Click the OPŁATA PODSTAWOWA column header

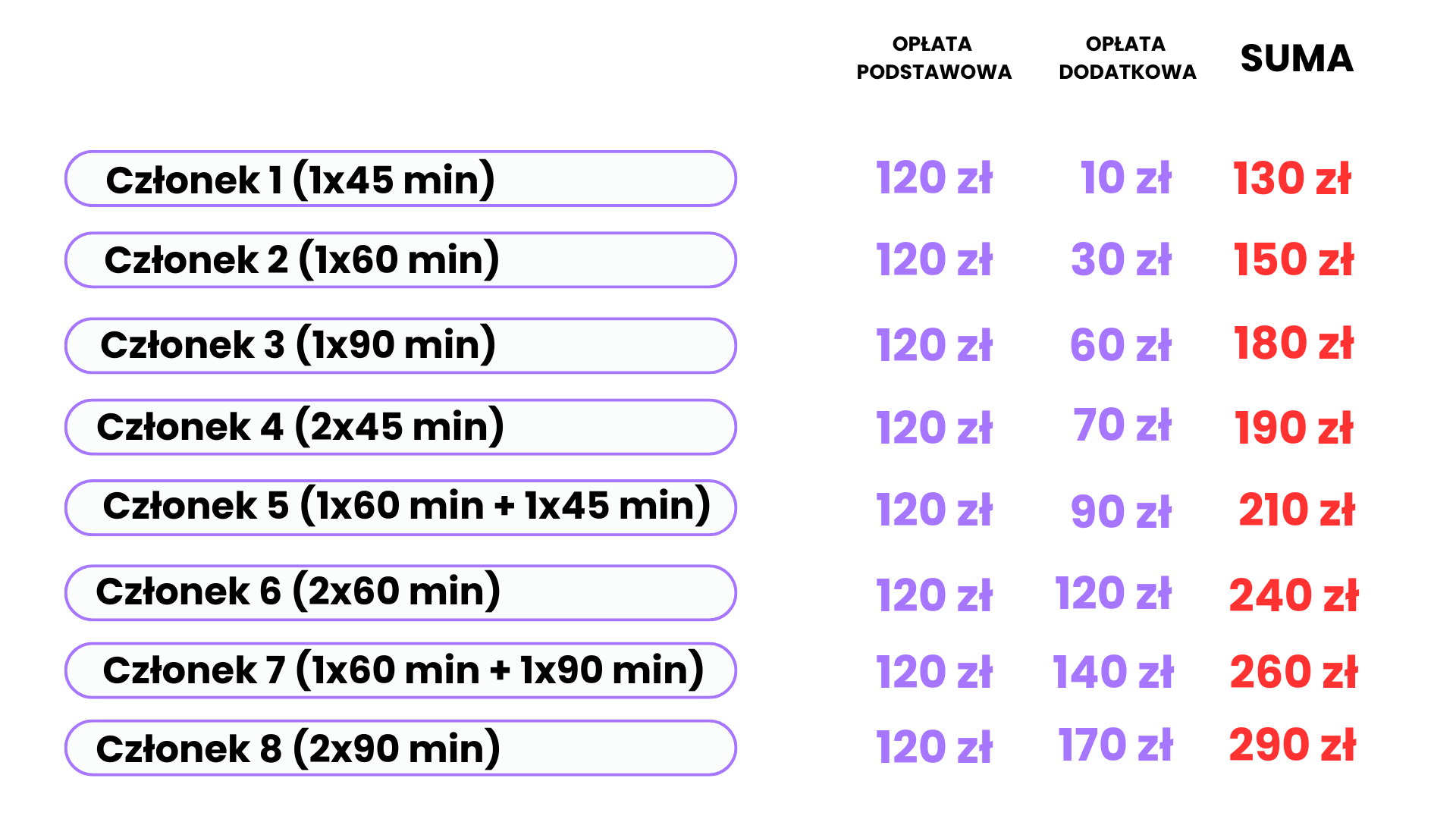934,58
